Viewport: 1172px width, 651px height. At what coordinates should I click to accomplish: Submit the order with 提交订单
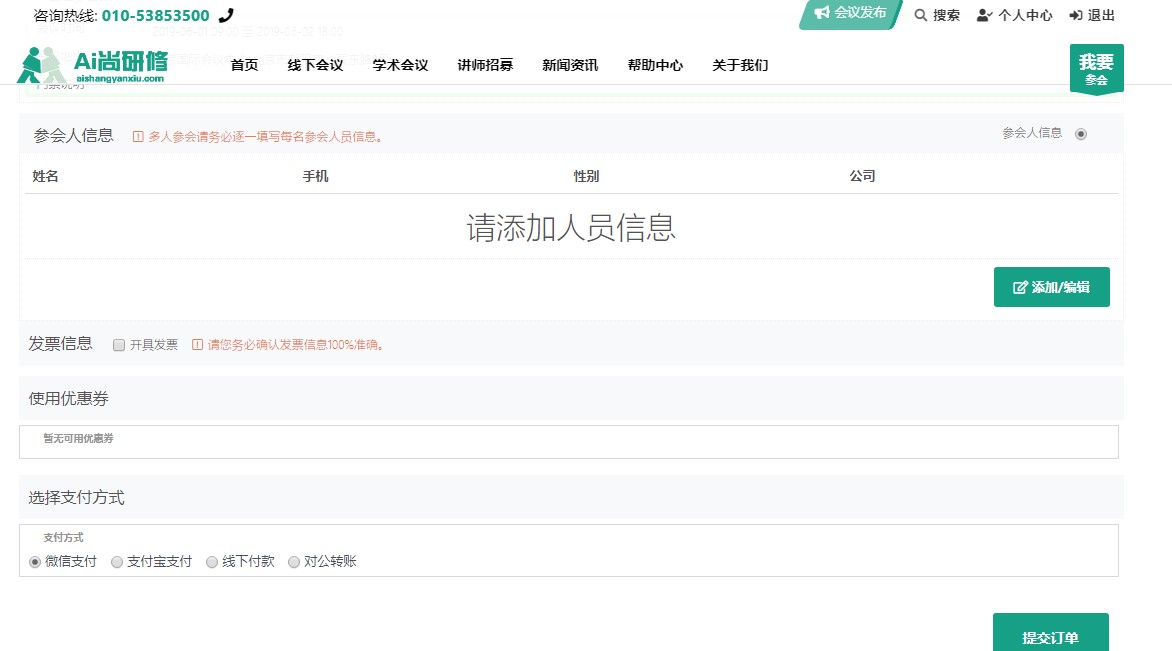1050,635
